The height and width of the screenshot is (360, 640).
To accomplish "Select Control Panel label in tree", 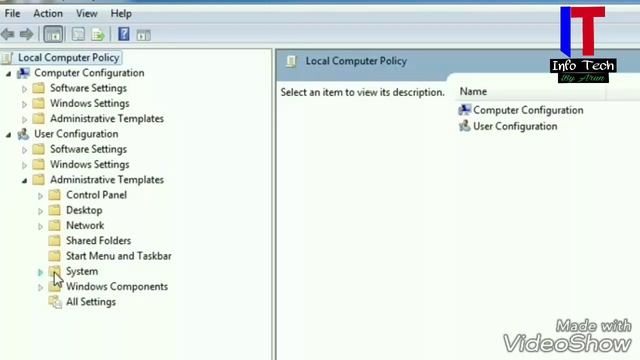I will point(96,195).
